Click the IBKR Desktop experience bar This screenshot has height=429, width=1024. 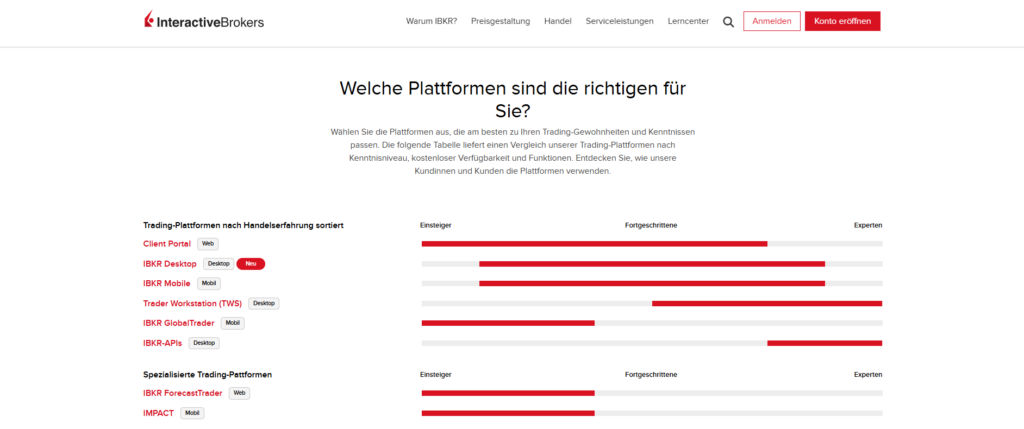point(652,264)
